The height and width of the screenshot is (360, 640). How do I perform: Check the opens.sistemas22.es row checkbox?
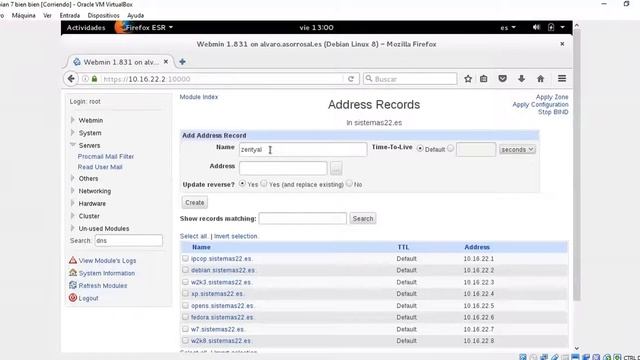click(185, 305)
